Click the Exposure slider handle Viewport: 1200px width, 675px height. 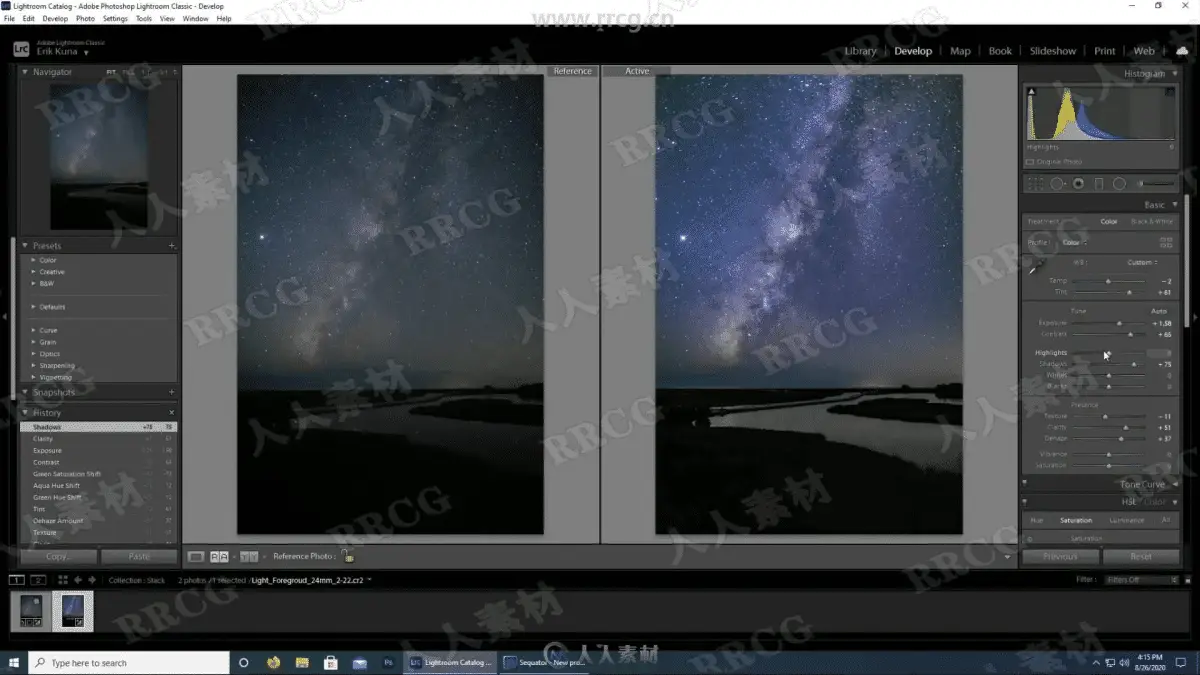1119,323
